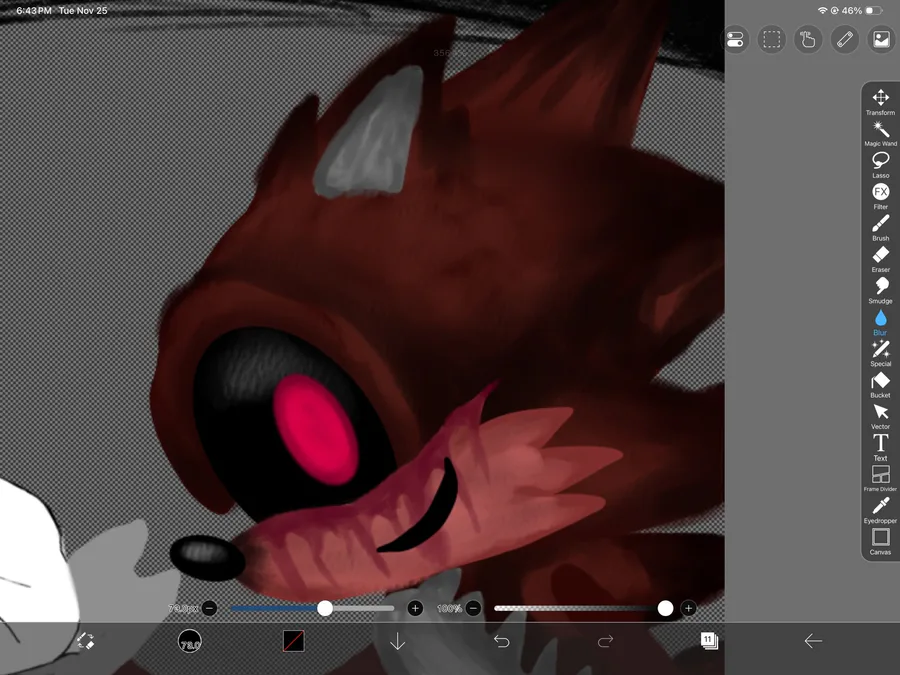Select the Magic Wand tool
Viewport: 900px width, 675px height.
point(880,134)
